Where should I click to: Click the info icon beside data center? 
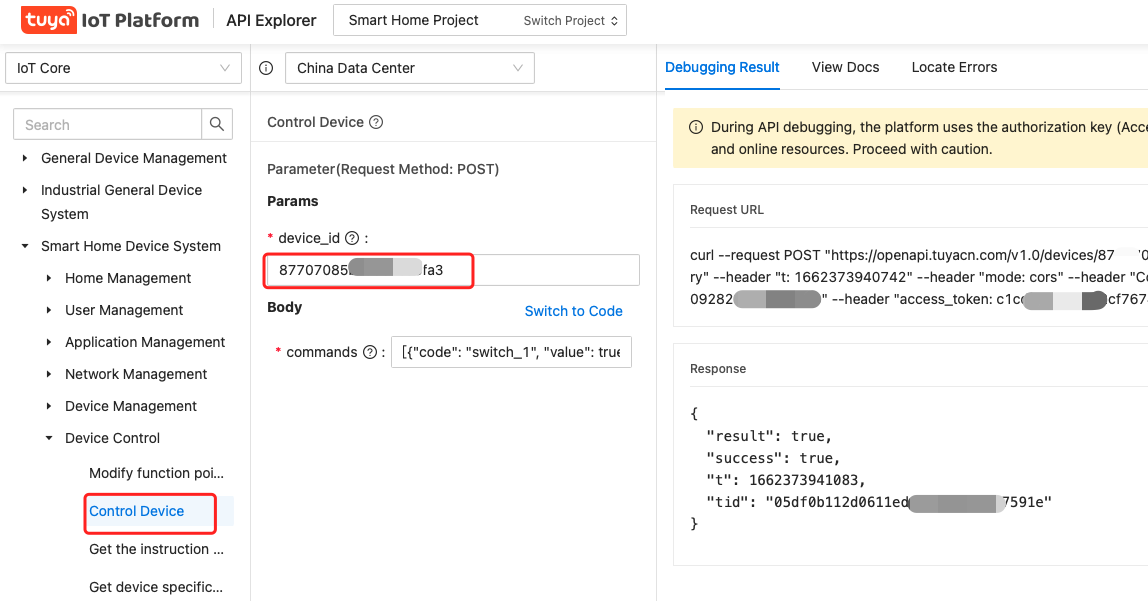(266, 68)
